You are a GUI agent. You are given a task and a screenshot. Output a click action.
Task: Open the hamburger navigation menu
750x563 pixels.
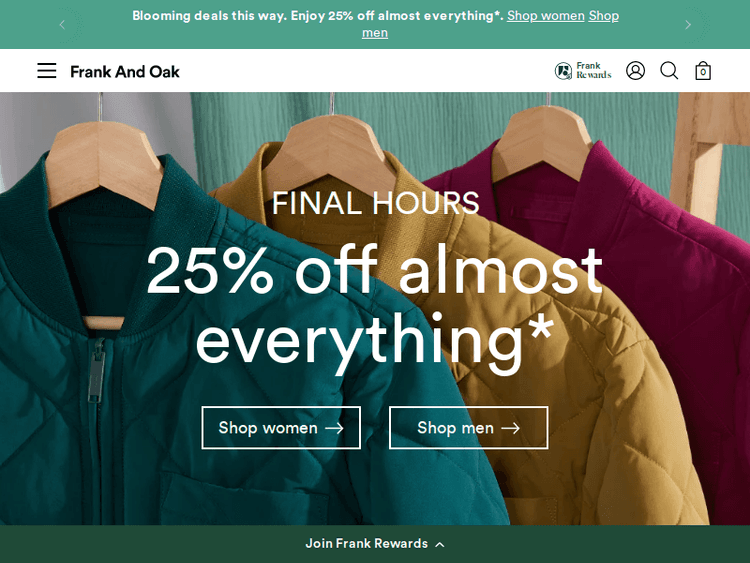[47, 71]
